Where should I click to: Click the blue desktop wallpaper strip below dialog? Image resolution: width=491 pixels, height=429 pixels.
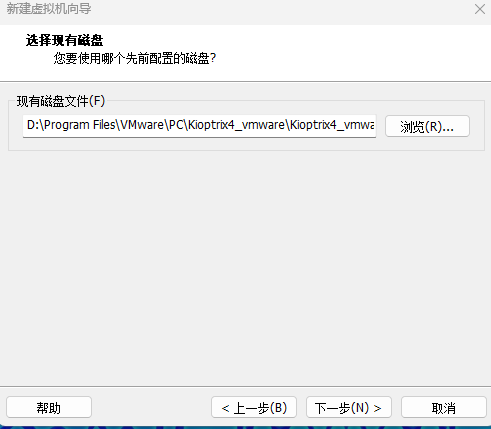tap(245, 427)
